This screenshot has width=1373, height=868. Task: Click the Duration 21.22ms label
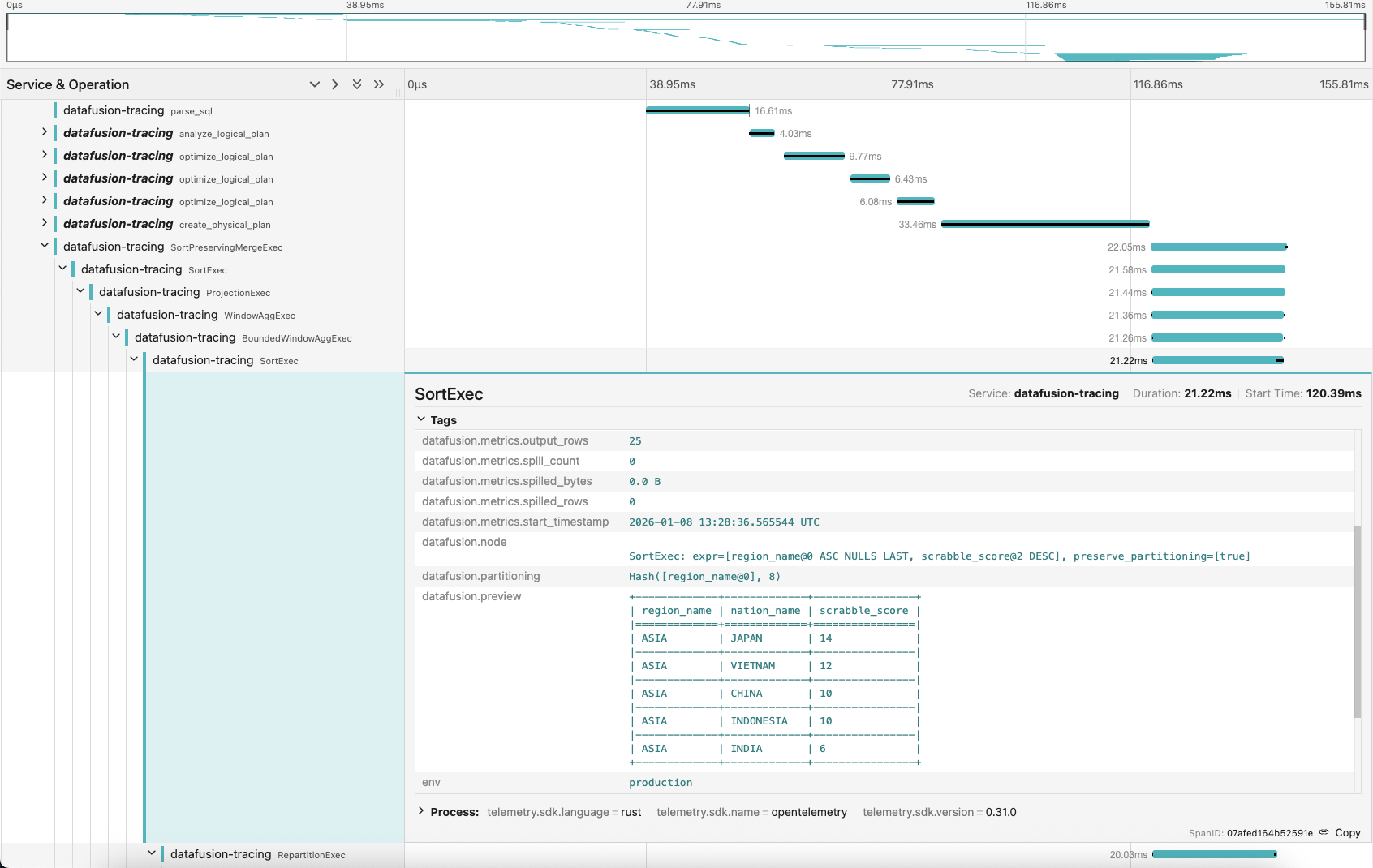click(x=1181, y=393)
